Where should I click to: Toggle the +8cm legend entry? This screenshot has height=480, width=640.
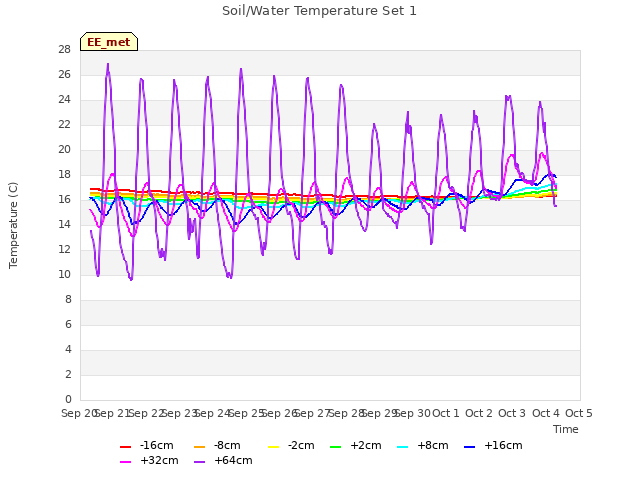422,445
